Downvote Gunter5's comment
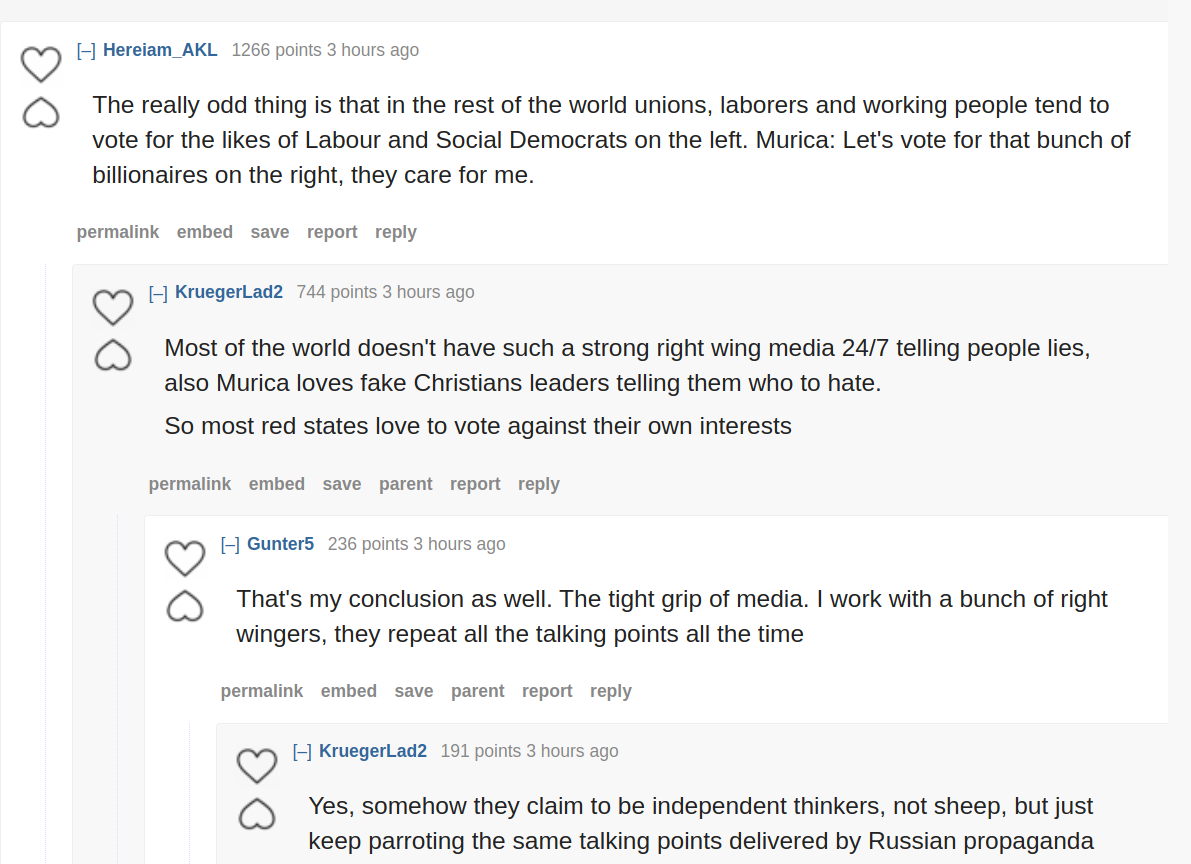1191x864 pixels. 185,606
